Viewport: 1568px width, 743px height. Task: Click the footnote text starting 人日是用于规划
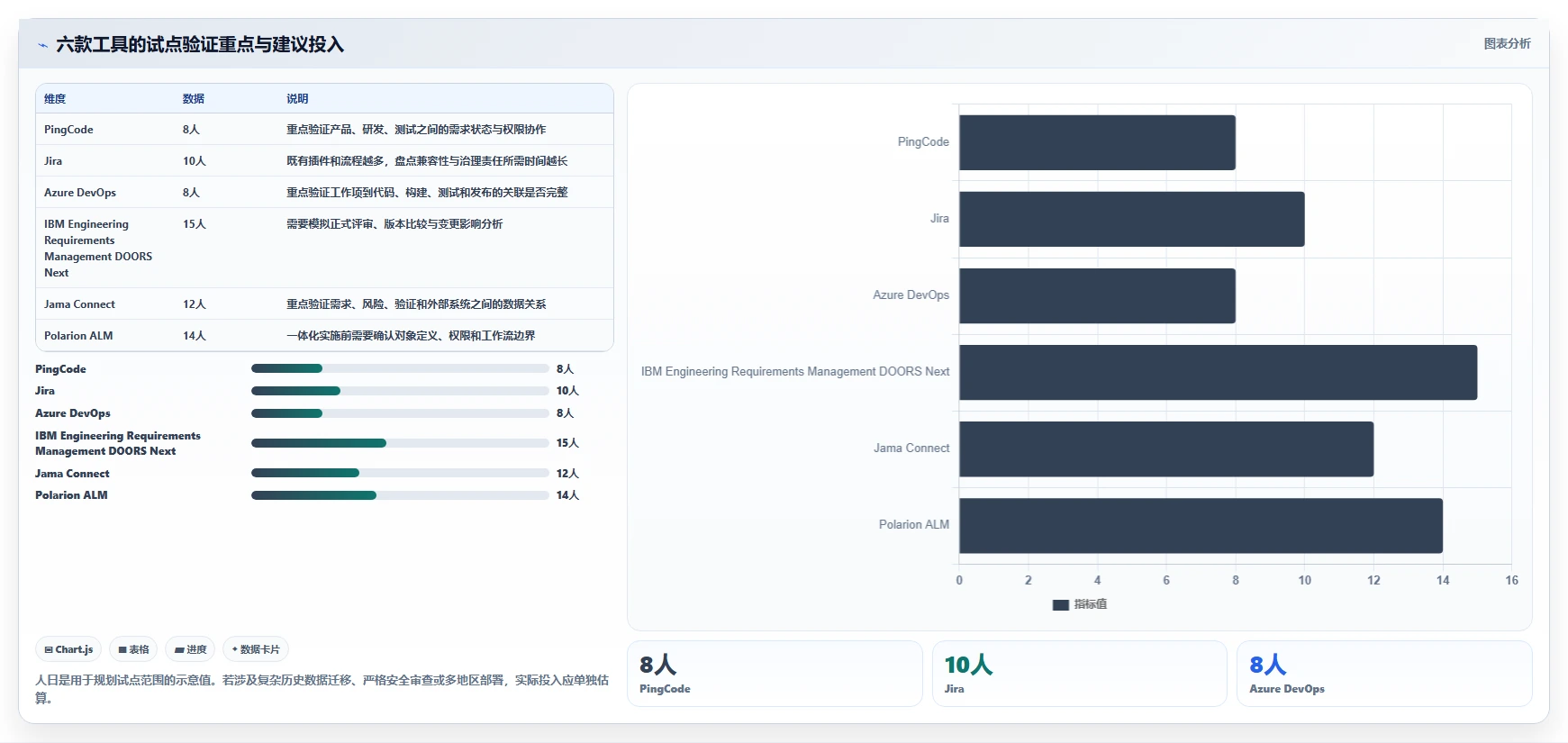coord(322,689)
